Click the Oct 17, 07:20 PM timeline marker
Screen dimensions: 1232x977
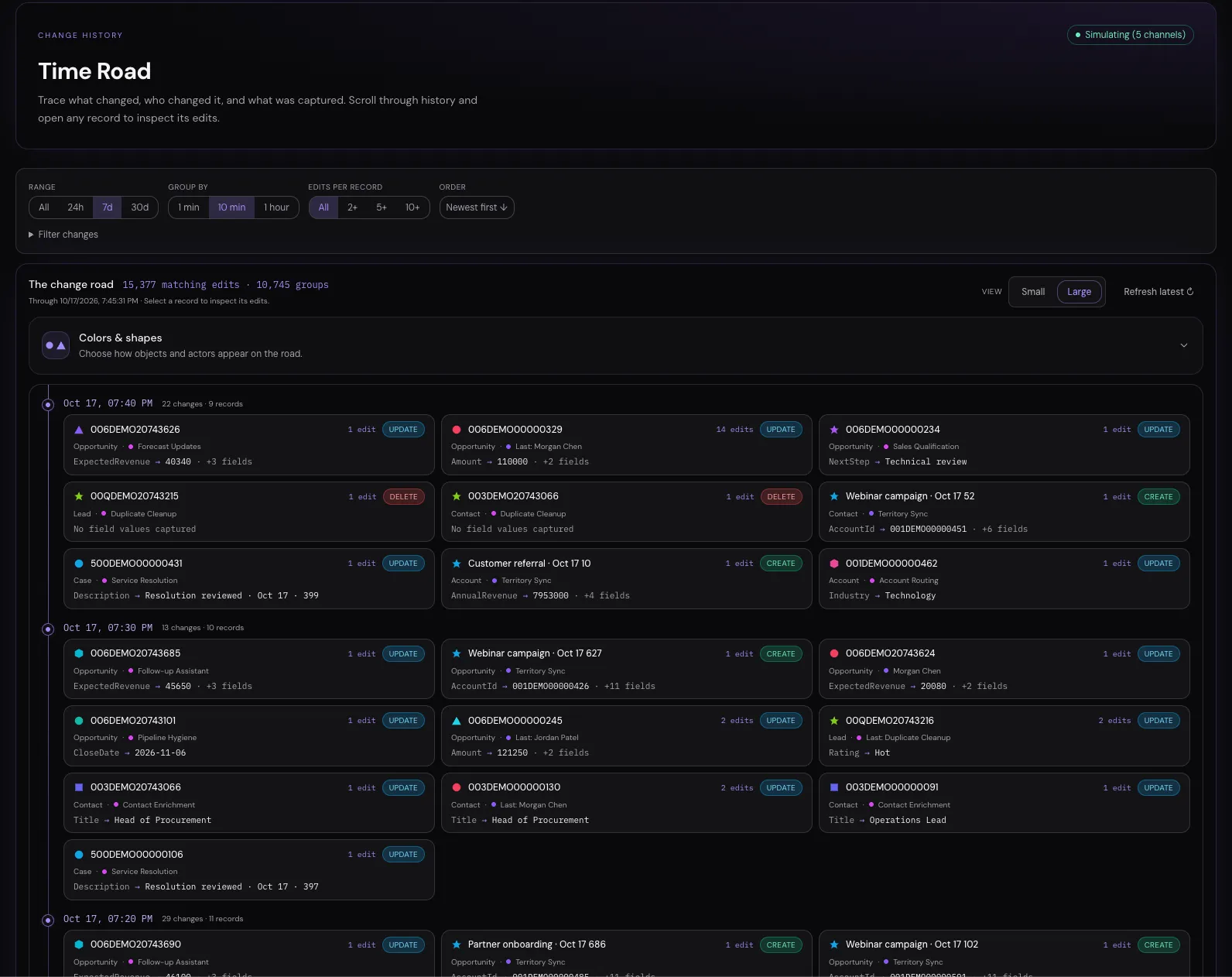48,920
